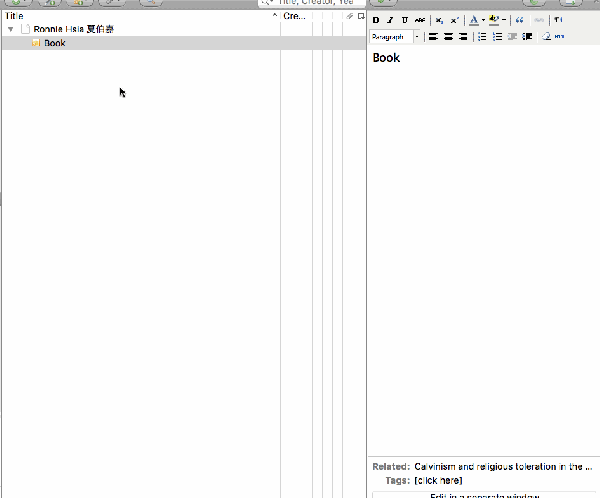The width and height of the screenshot is (600, 498).
Task: Apply subscript formatting
Action: [x=439, y=20]
